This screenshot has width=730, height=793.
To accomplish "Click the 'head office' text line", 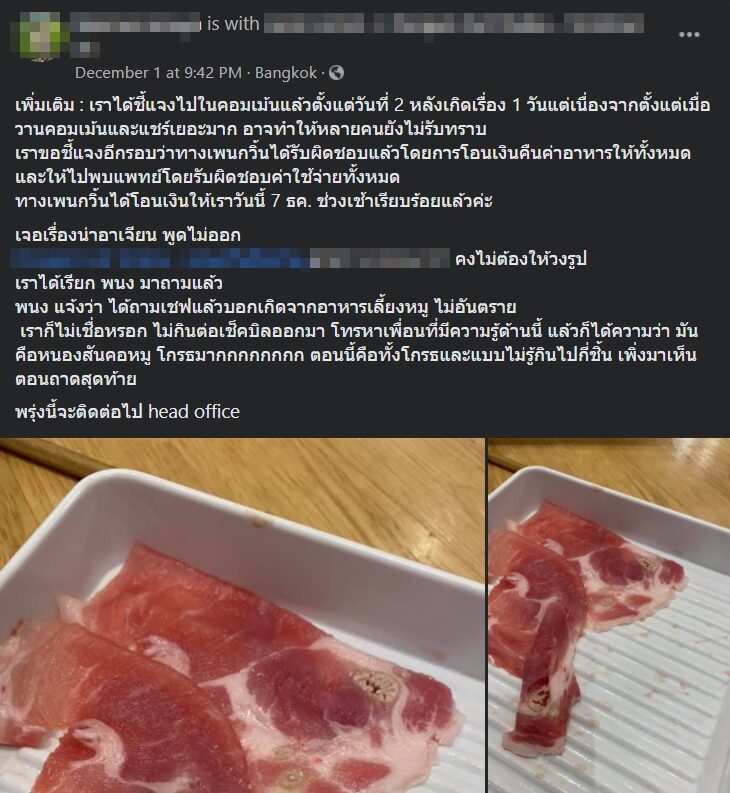I will click(127, 412).
